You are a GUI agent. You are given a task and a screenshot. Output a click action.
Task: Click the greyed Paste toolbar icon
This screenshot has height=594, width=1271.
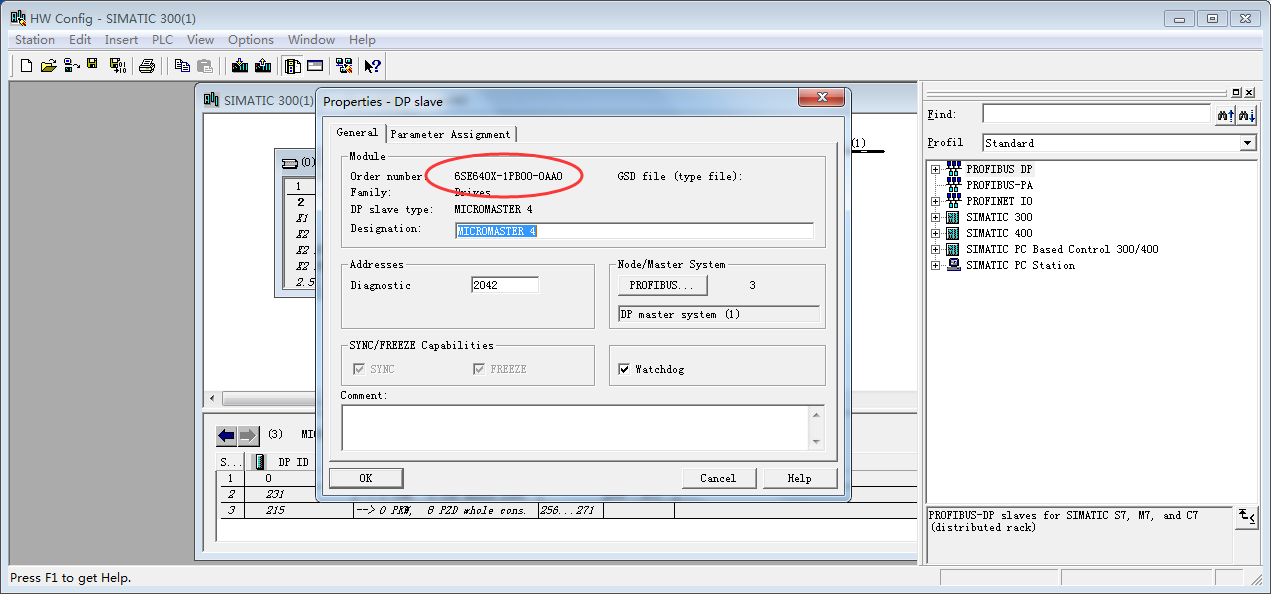[x=205, y=66]
